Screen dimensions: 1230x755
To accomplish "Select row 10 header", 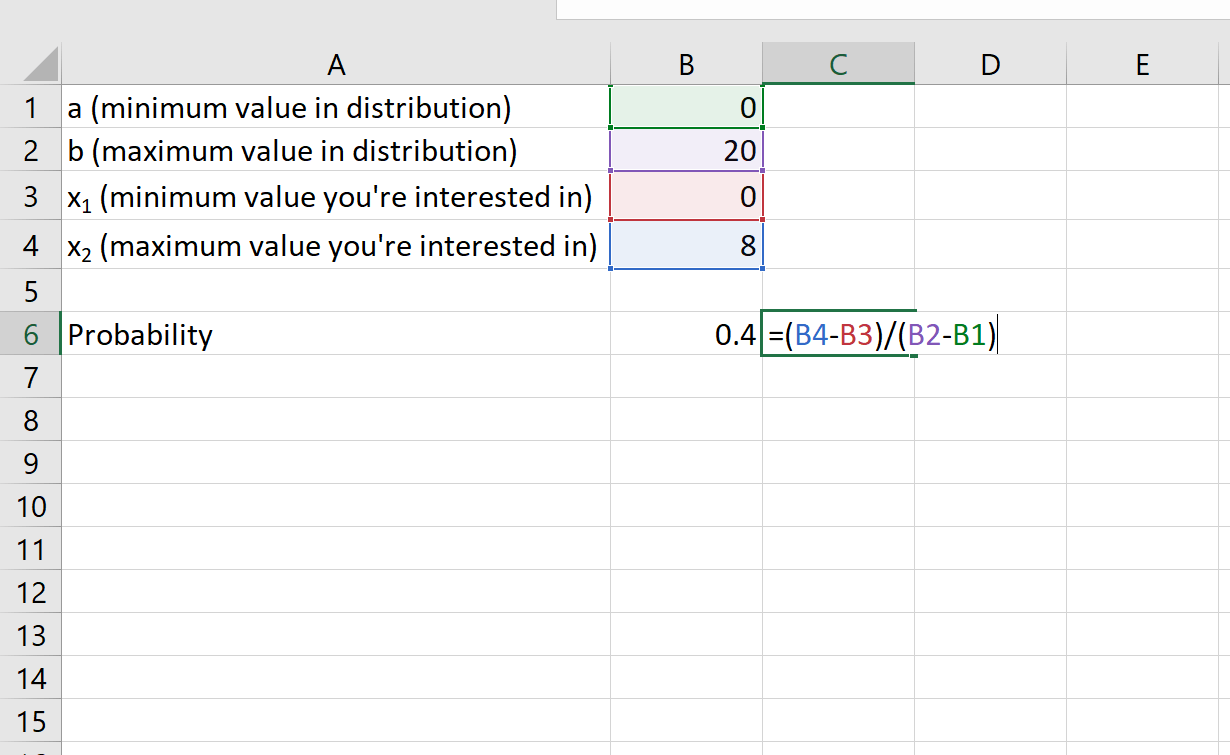I will (x=31, y=506).
